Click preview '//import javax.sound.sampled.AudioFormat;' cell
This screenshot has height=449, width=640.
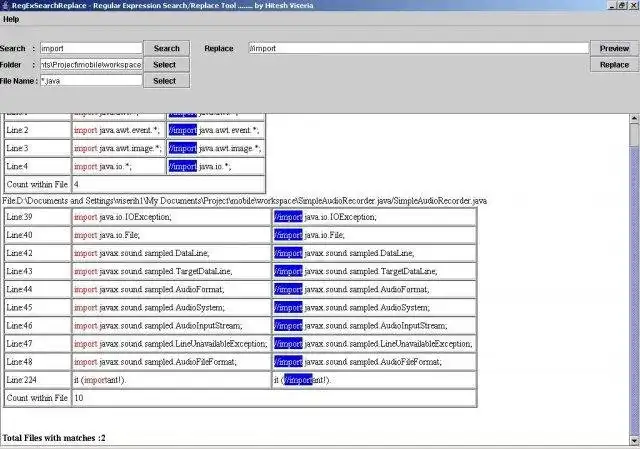pyautogui.click(x=374, y=289)
